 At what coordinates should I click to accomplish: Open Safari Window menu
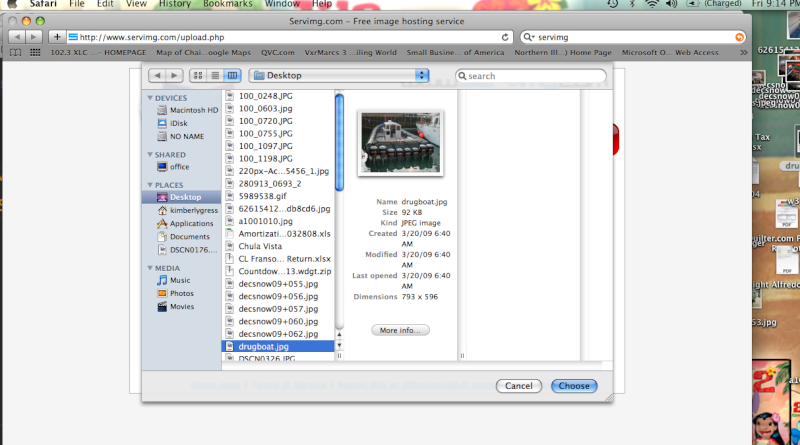282,4
